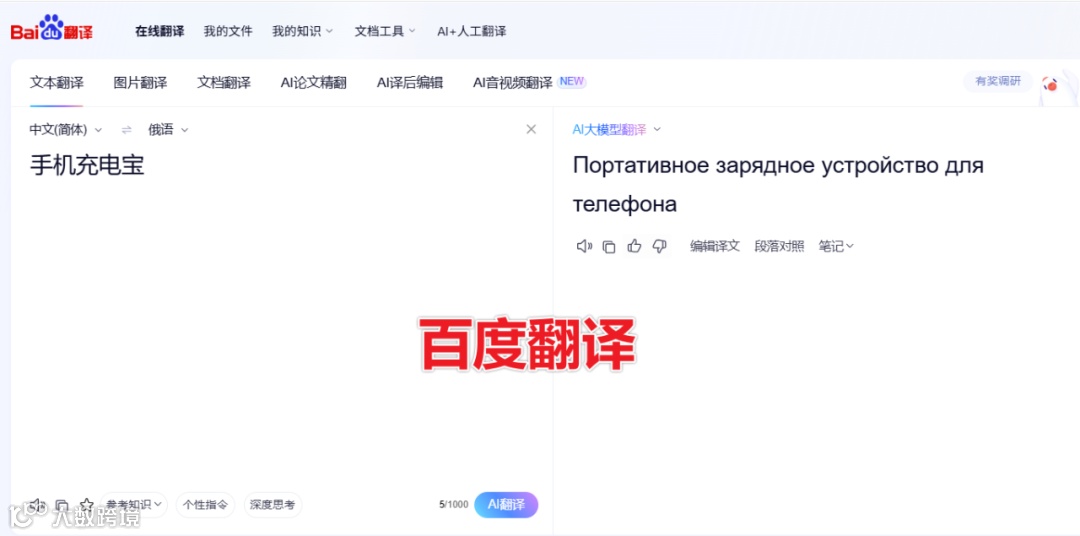
Task: Switch to 图片翻译 tab
Action: [141, 83]
